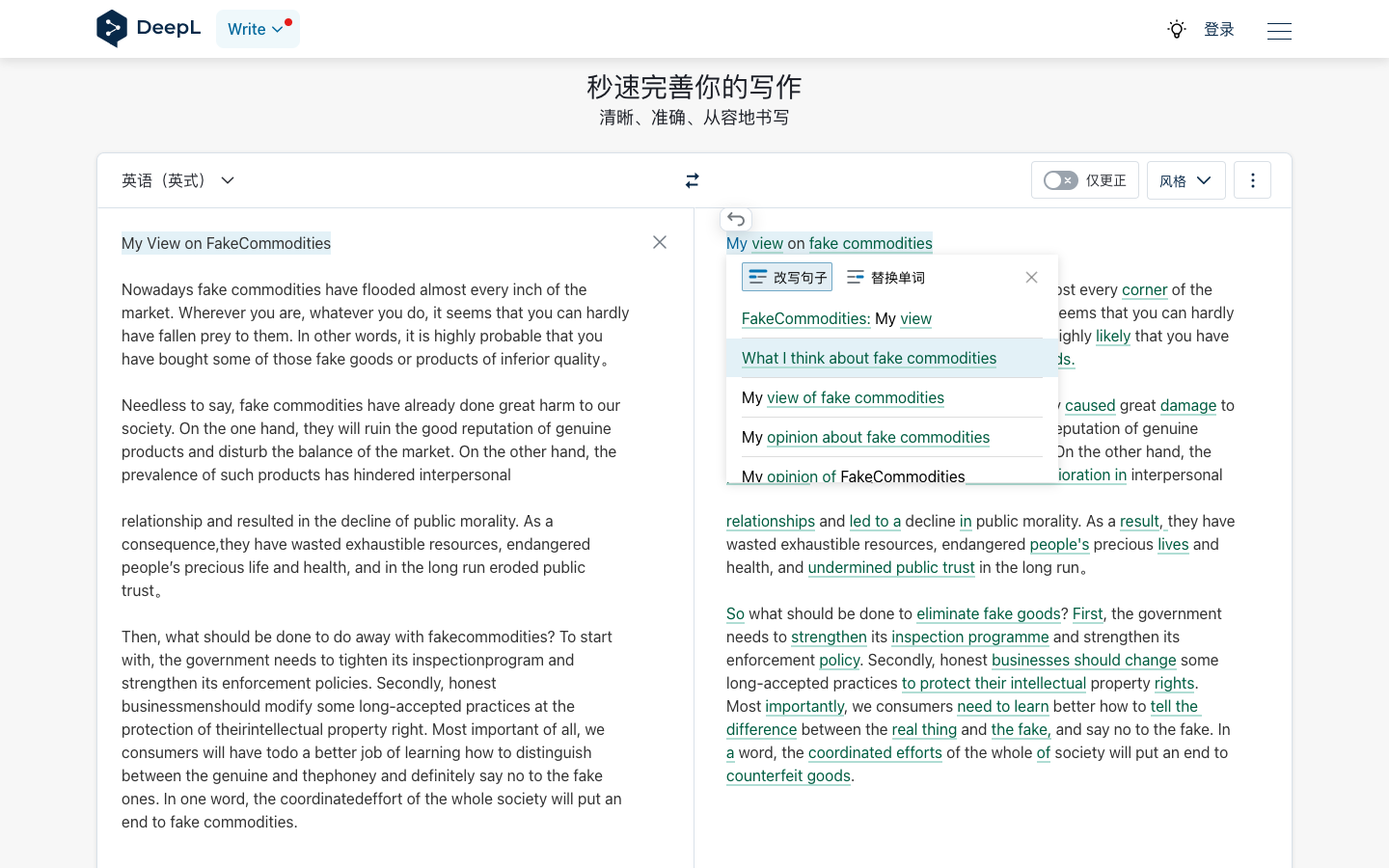Screen dimensions: 1389x868
Task: Click the underlined word 'lives'
Action: (1173, 544)
